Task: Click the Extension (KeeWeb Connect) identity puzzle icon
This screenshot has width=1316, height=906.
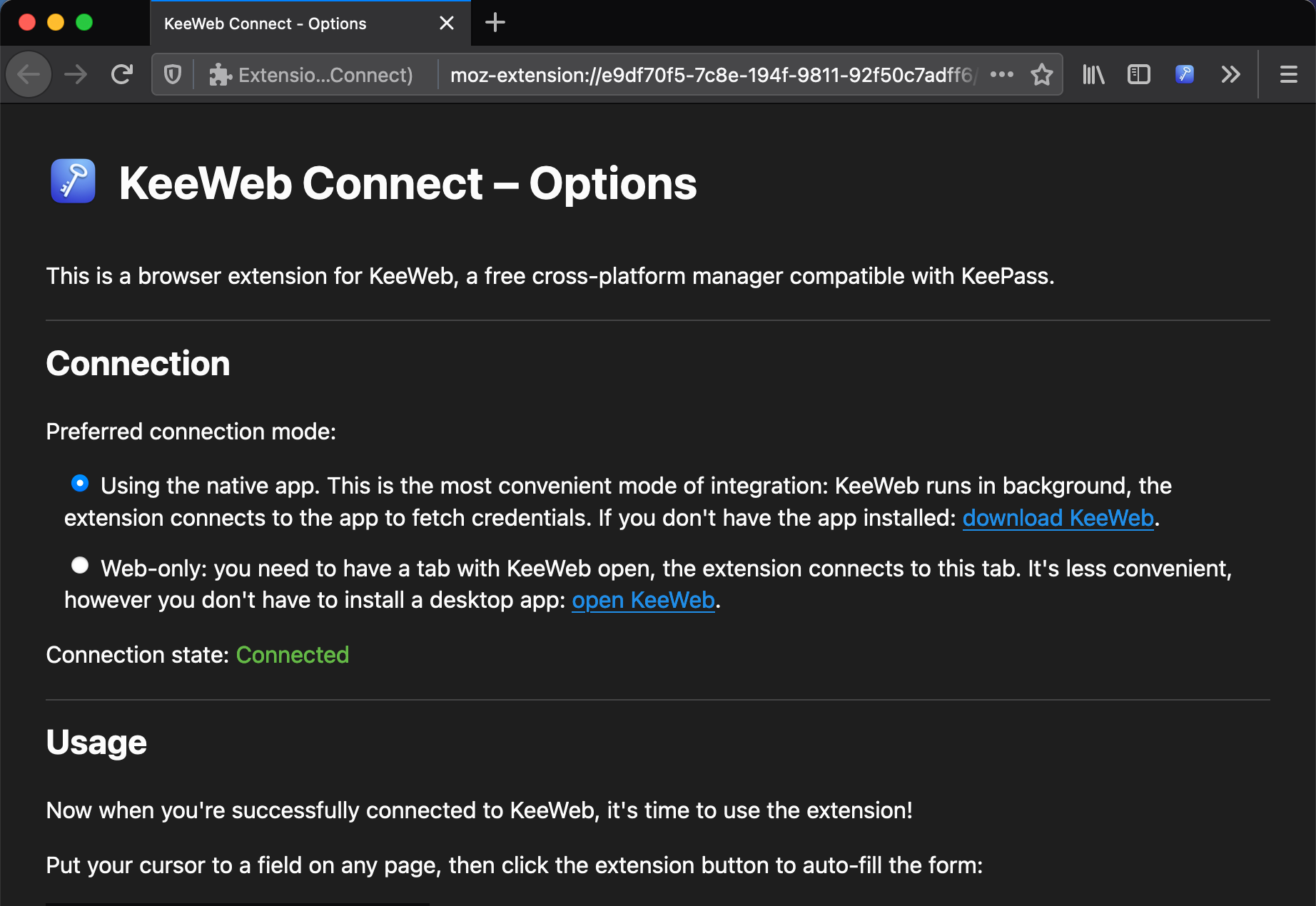Action: (x=221, y=74)
